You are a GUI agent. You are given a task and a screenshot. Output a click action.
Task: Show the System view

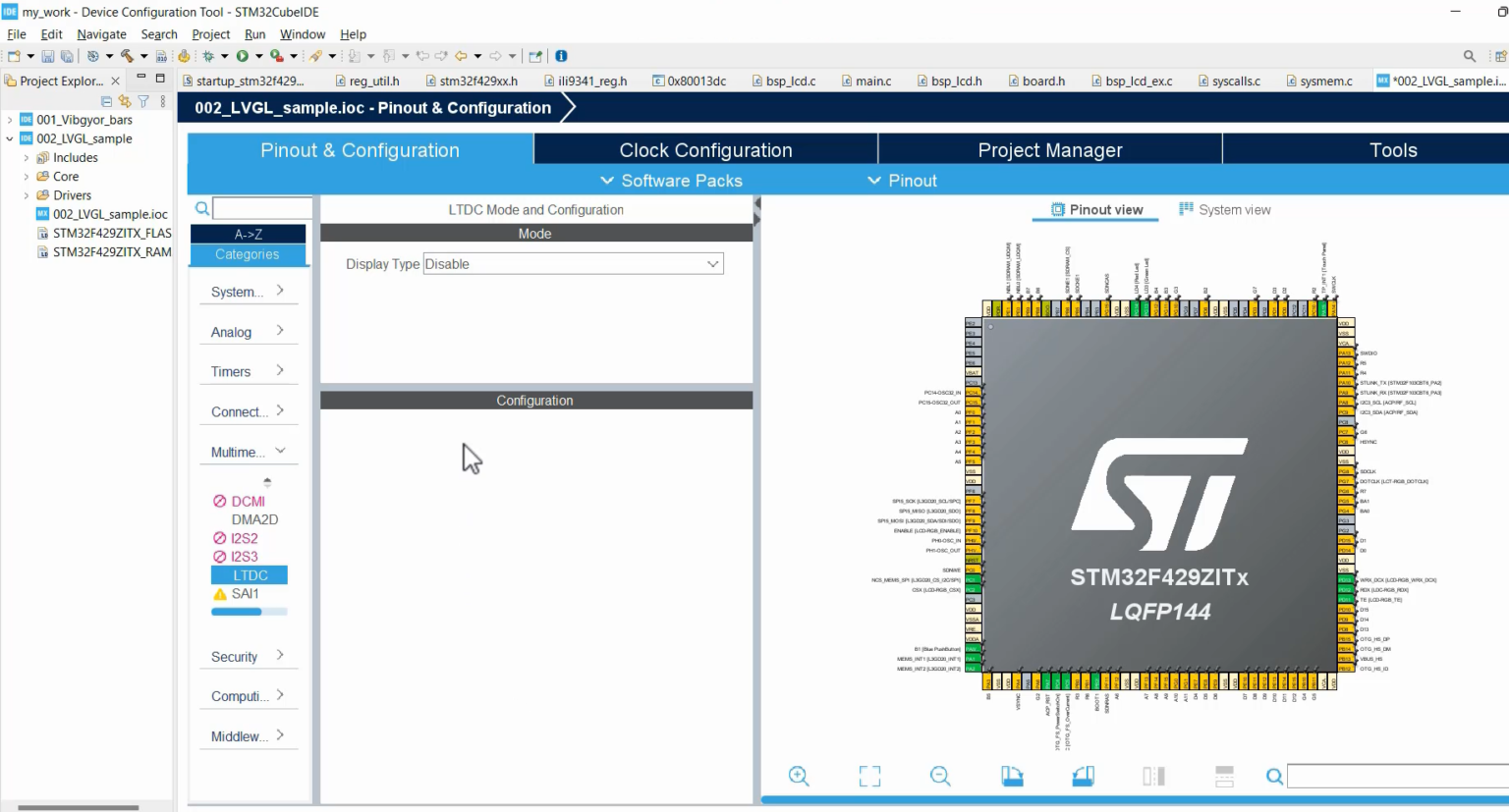click(x=1224, y=209)
